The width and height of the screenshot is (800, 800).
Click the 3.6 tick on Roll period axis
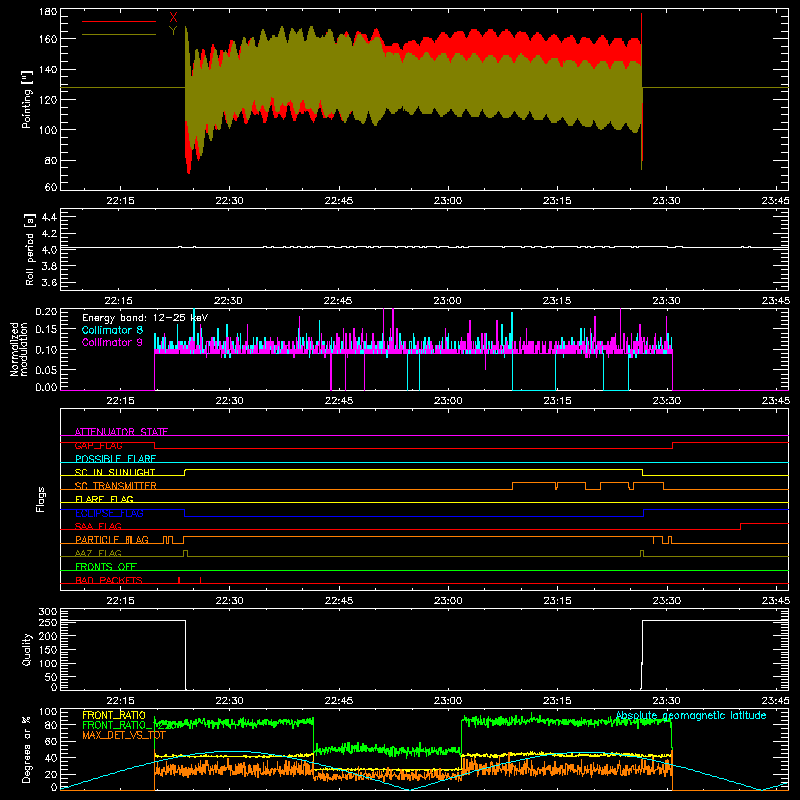[x=49, y=282]
